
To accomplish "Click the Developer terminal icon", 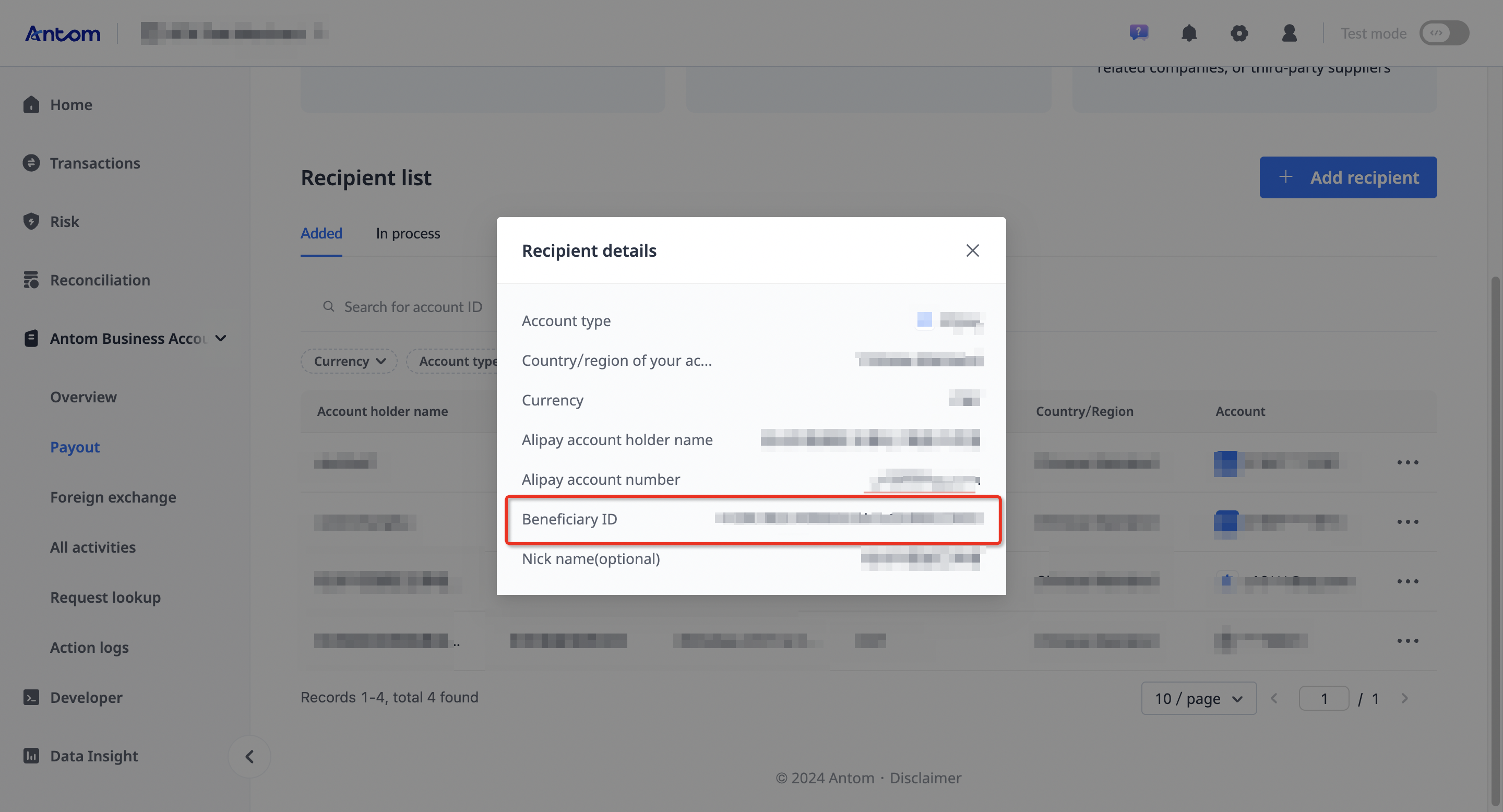I will point(31,697).
